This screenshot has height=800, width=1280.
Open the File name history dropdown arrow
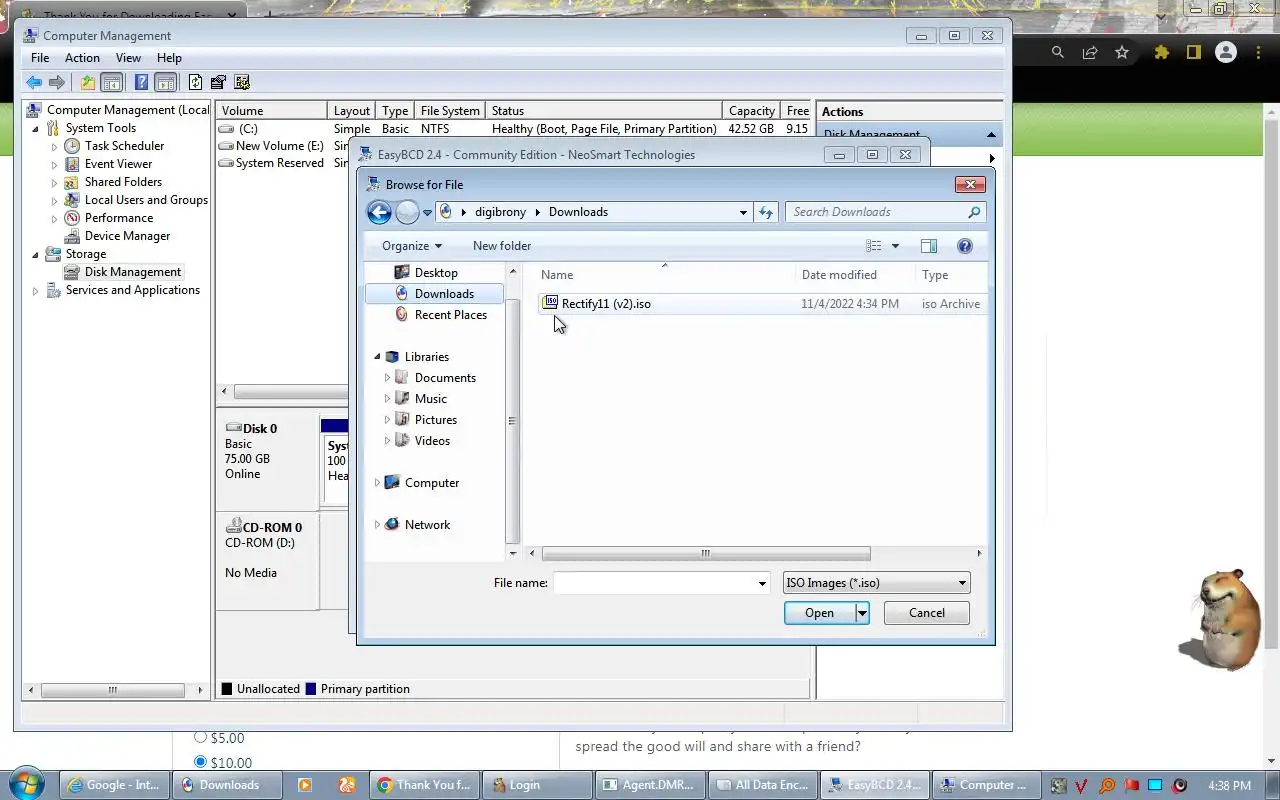(x=763, y=583)
